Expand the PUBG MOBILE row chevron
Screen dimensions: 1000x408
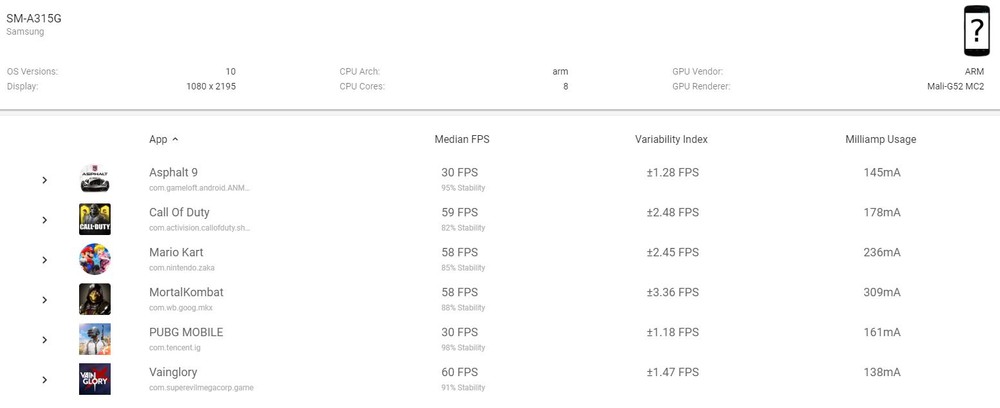tap(45, 340)
